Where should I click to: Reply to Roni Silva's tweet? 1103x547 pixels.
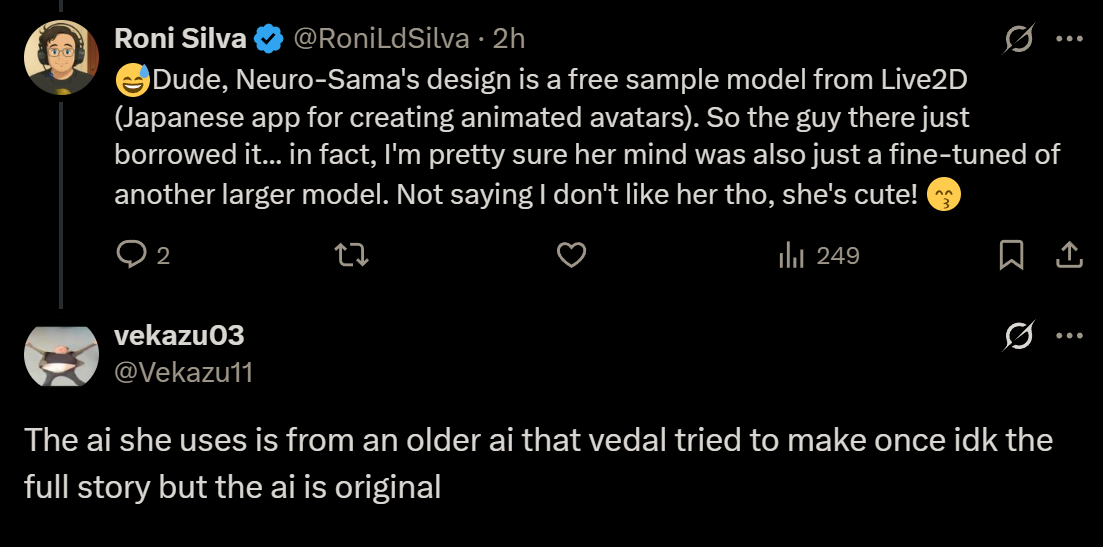tap(133, 256)
